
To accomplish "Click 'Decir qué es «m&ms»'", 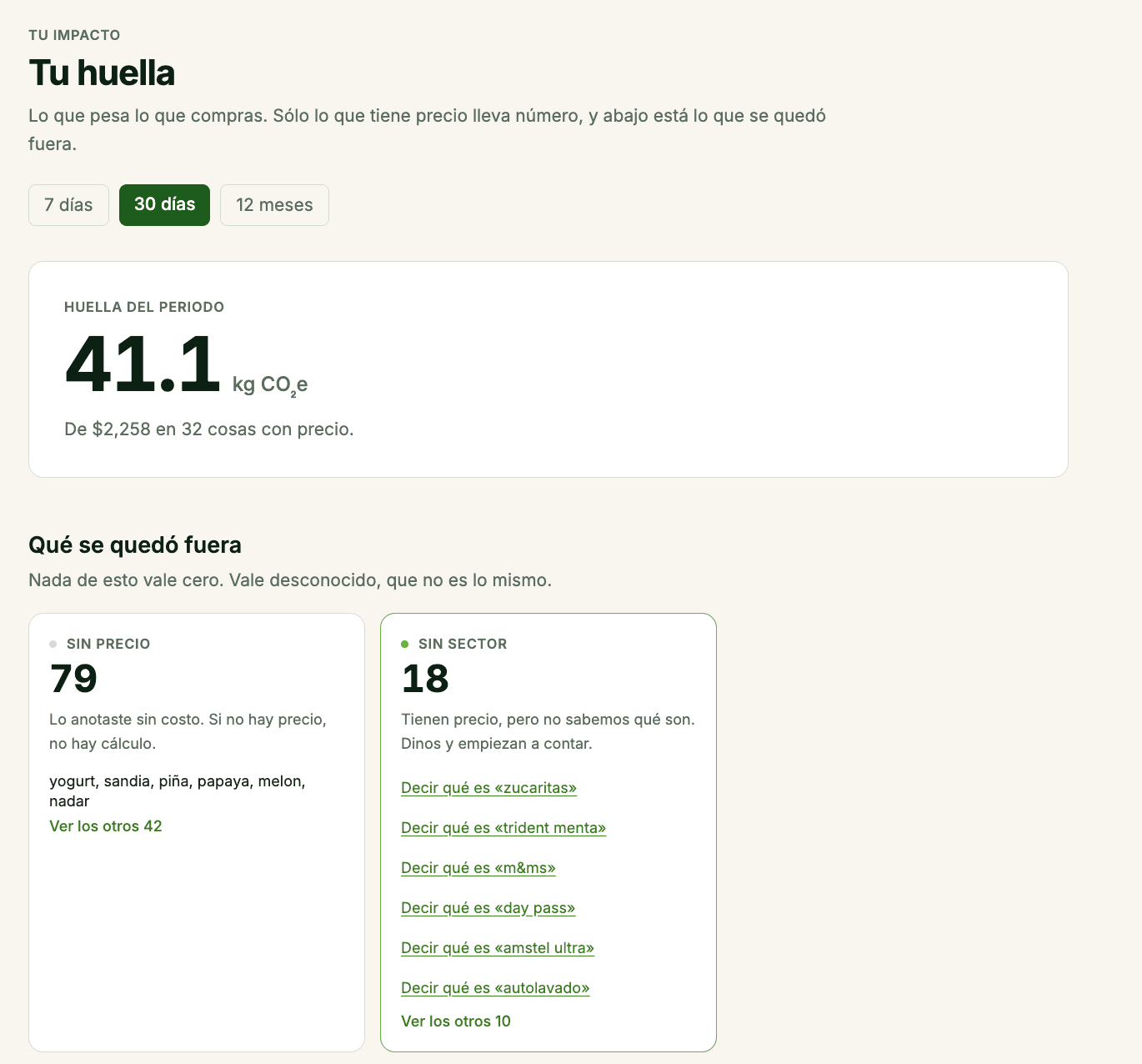I will [478, 868].
